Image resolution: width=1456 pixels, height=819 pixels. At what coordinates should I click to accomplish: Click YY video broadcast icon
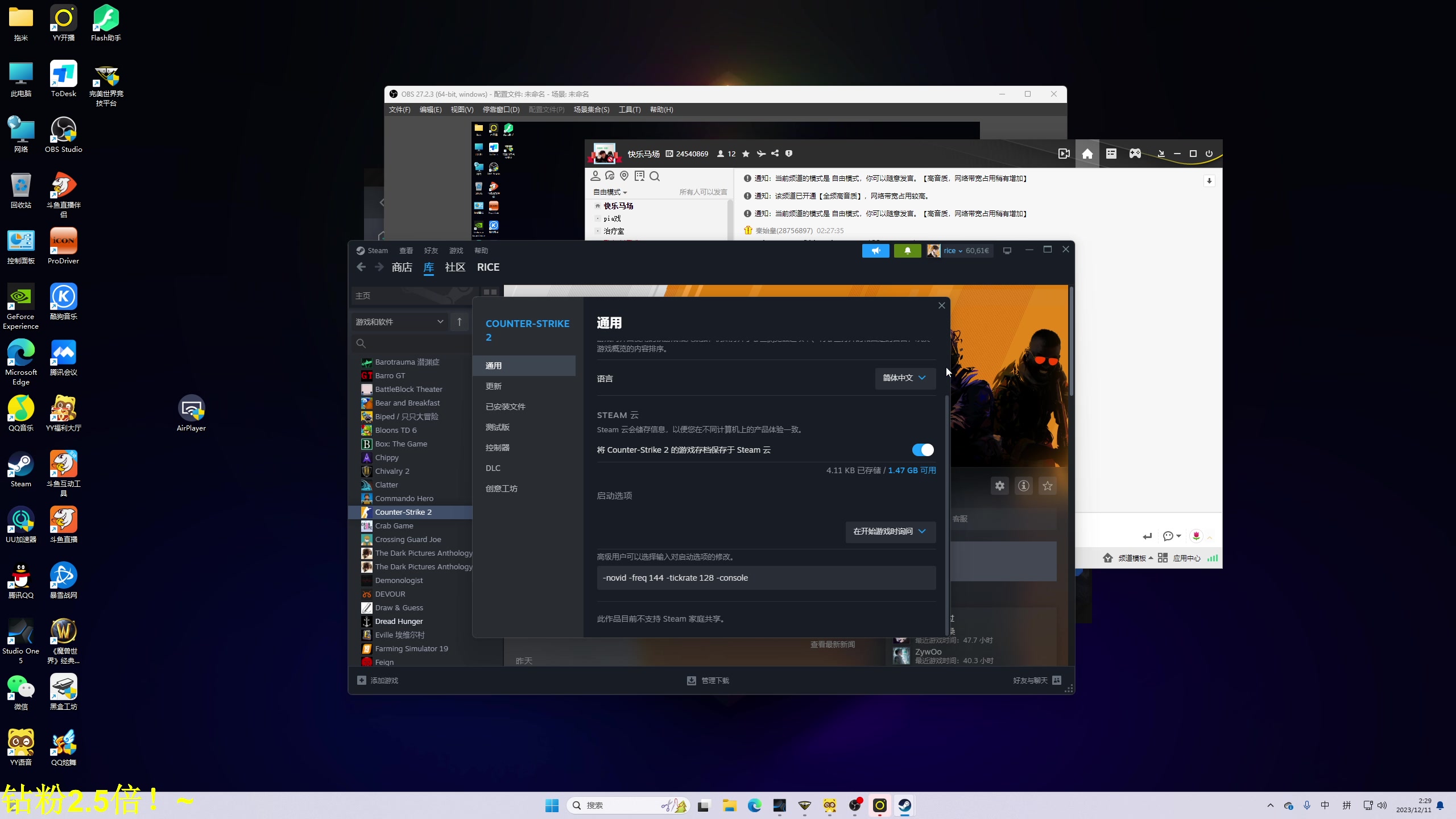[1064, 154]
